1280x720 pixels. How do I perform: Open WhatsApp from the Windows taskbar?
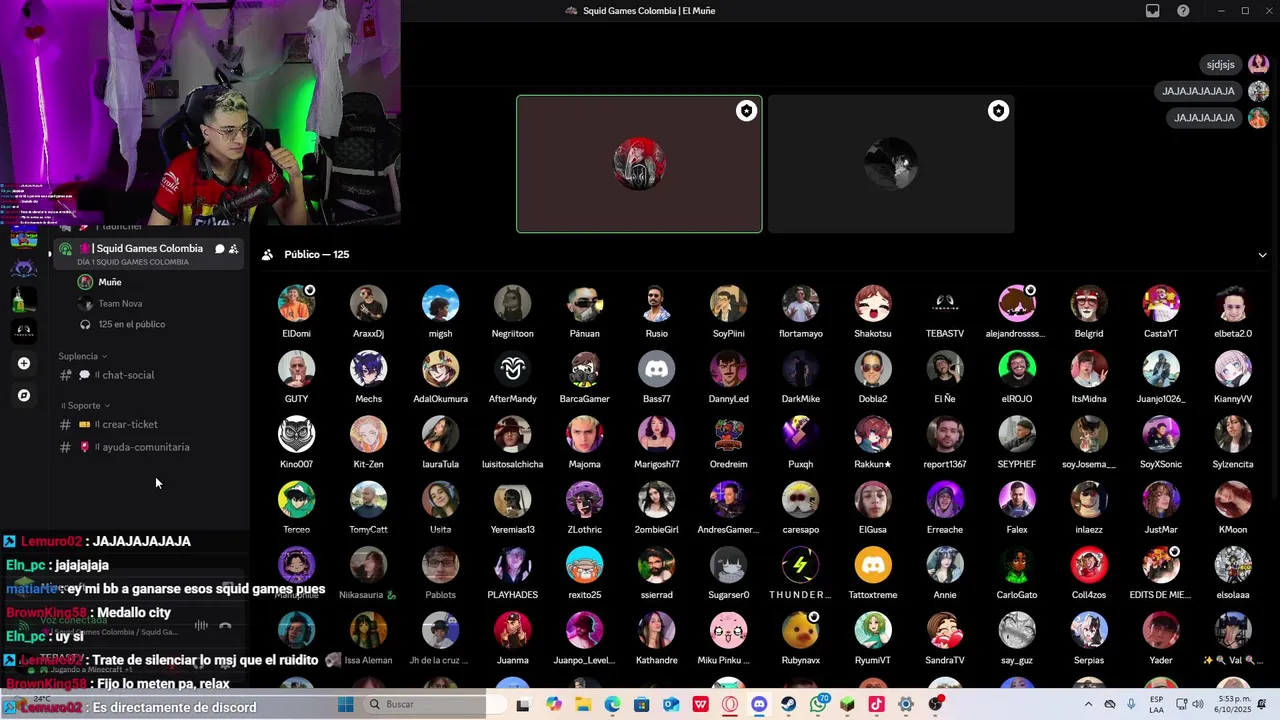818,704
